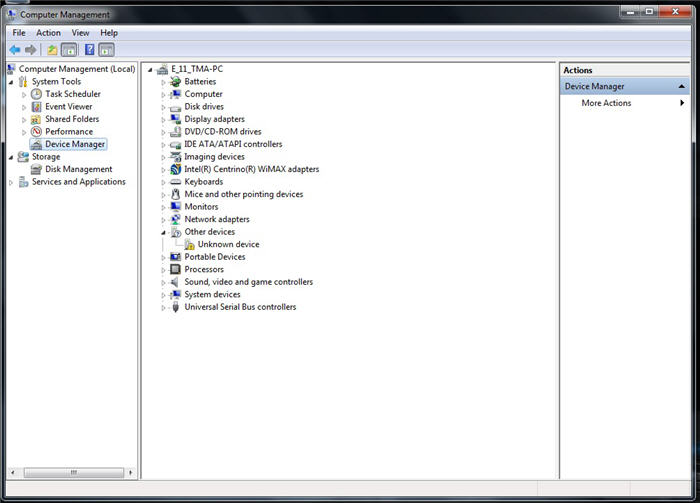
Task: Expand the Network adapters category
Action: pyautogui.click(x=163, y=220)
